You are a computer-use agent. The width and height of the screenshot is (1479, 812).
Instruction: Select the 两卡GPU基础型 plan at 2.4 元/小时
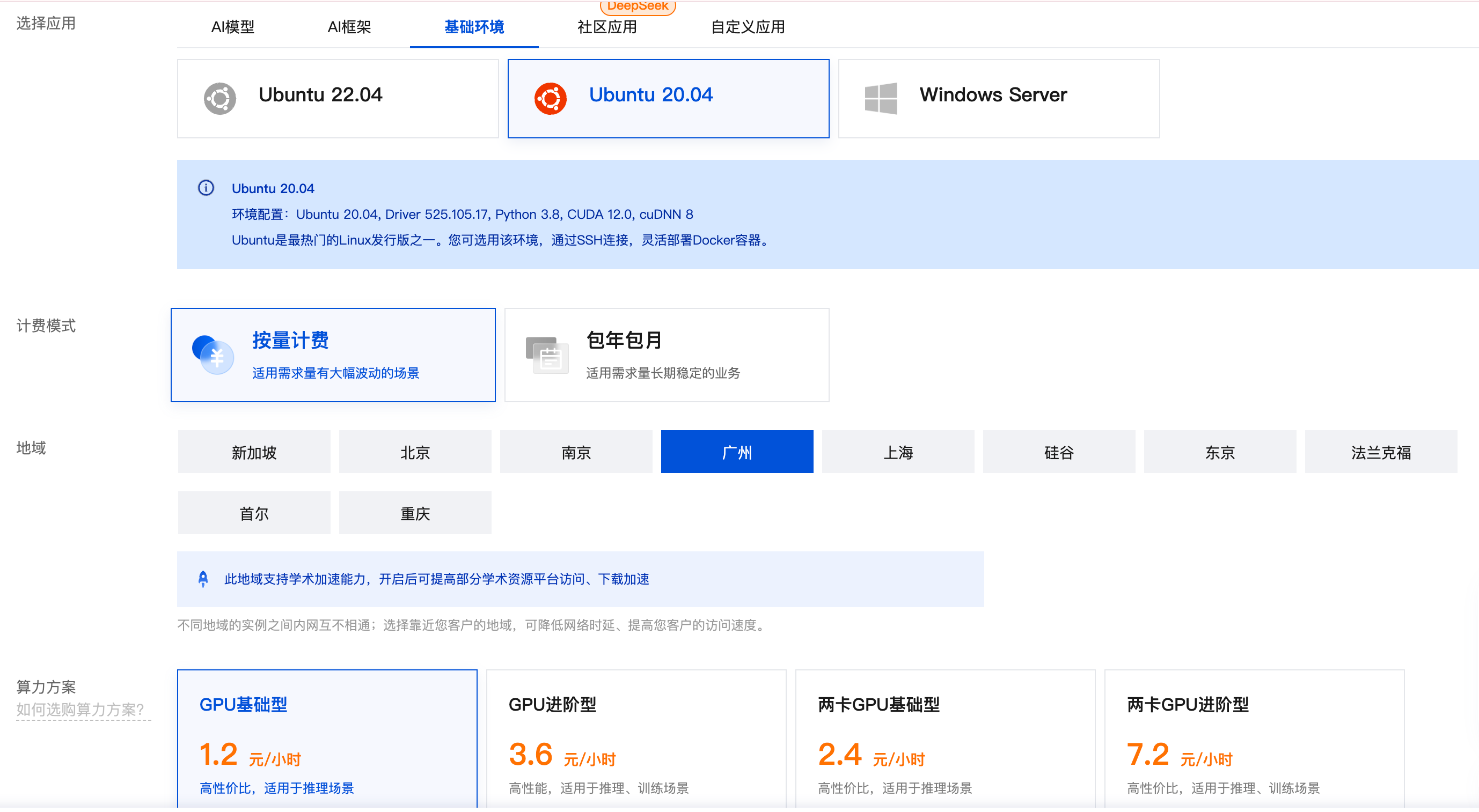click(946, 740)
